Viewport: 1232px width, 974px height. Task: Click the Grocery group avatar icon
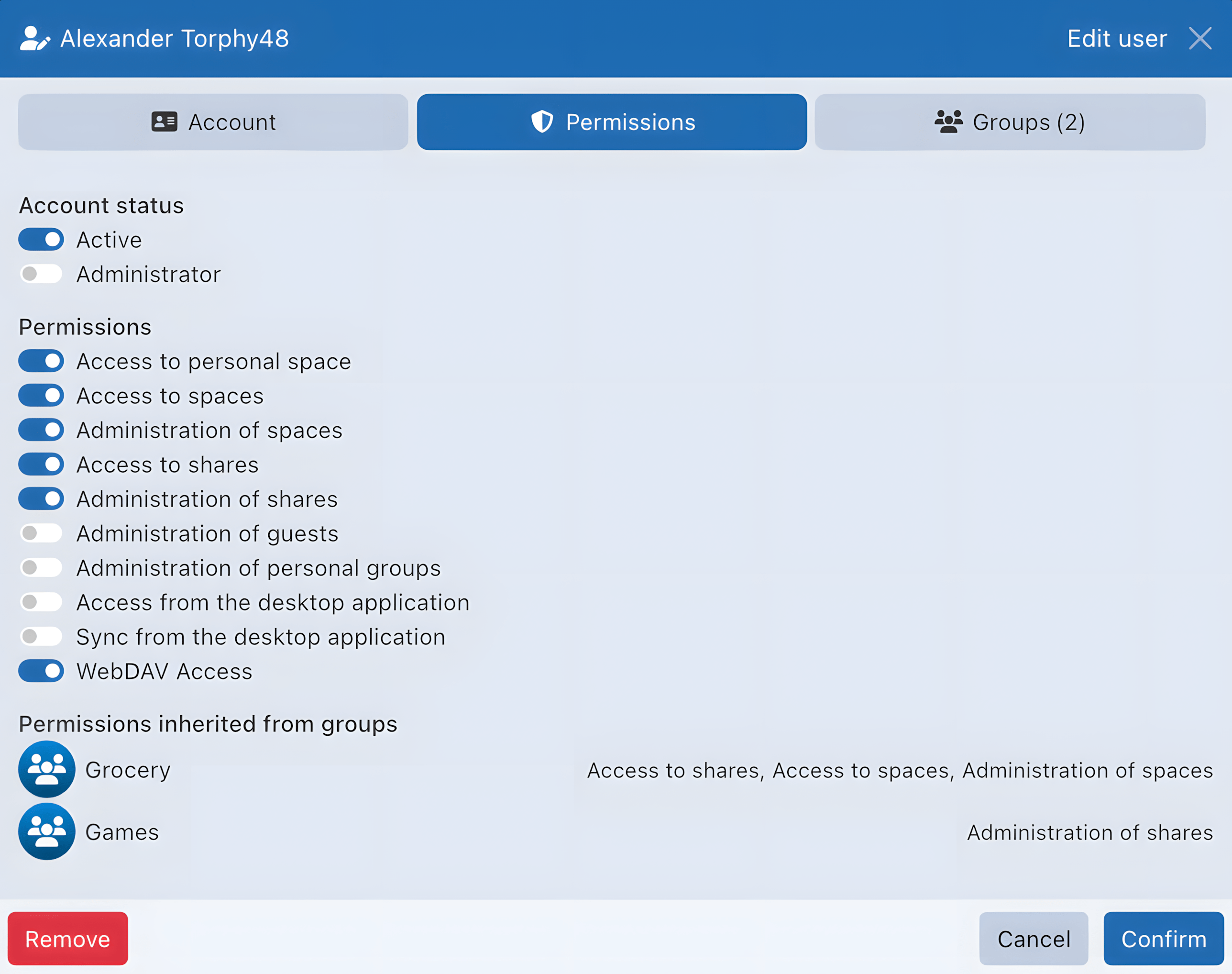tap(47, 769)
